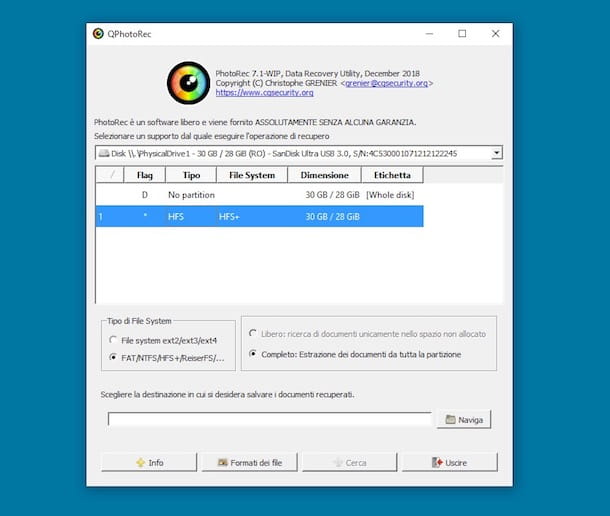Expand the physical drive selection dropdown arrow
Viewport: 610px width, 516px height.
pyautogui.click(x=496, y=153)
